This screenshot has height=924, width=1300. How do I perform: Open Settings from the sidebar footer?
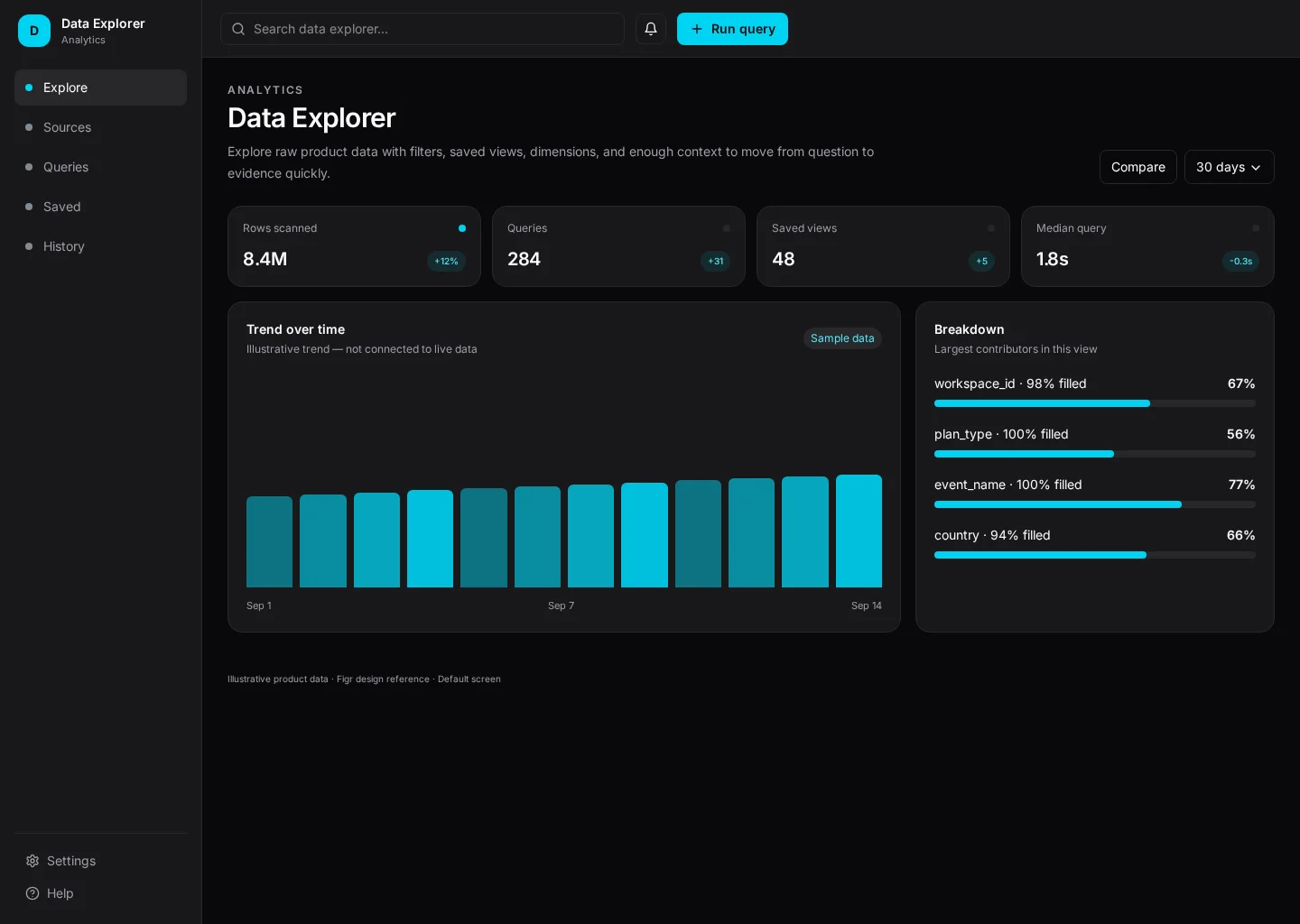[100, 861]
